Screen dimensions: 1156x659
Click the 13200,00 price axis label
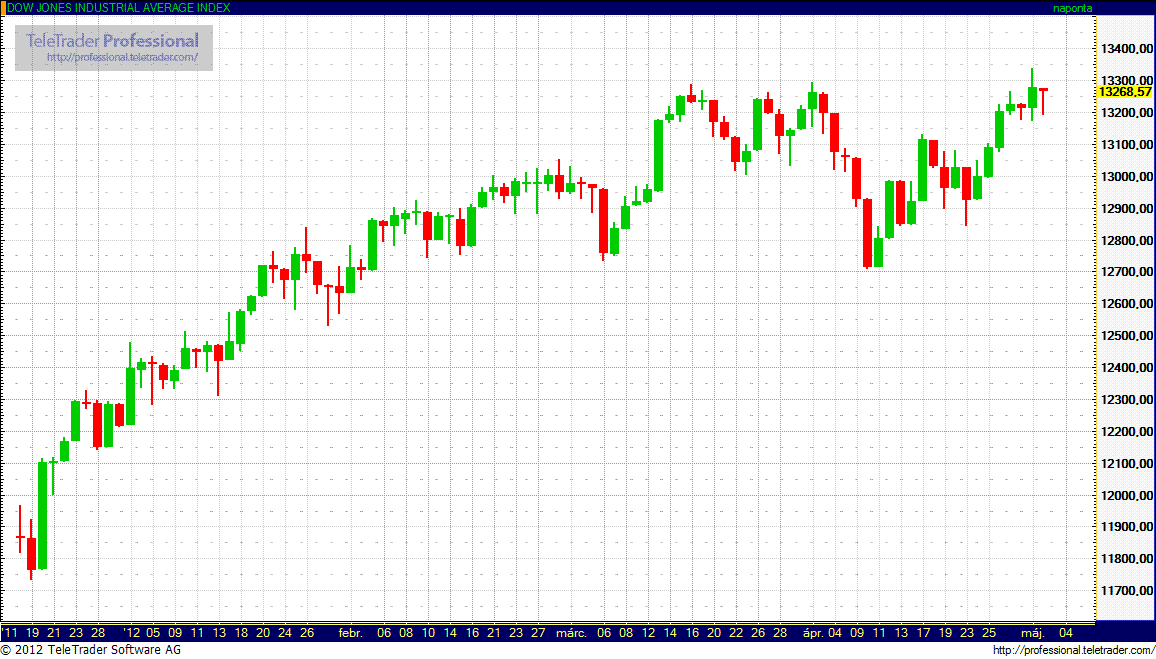[x=1127, y=113]
